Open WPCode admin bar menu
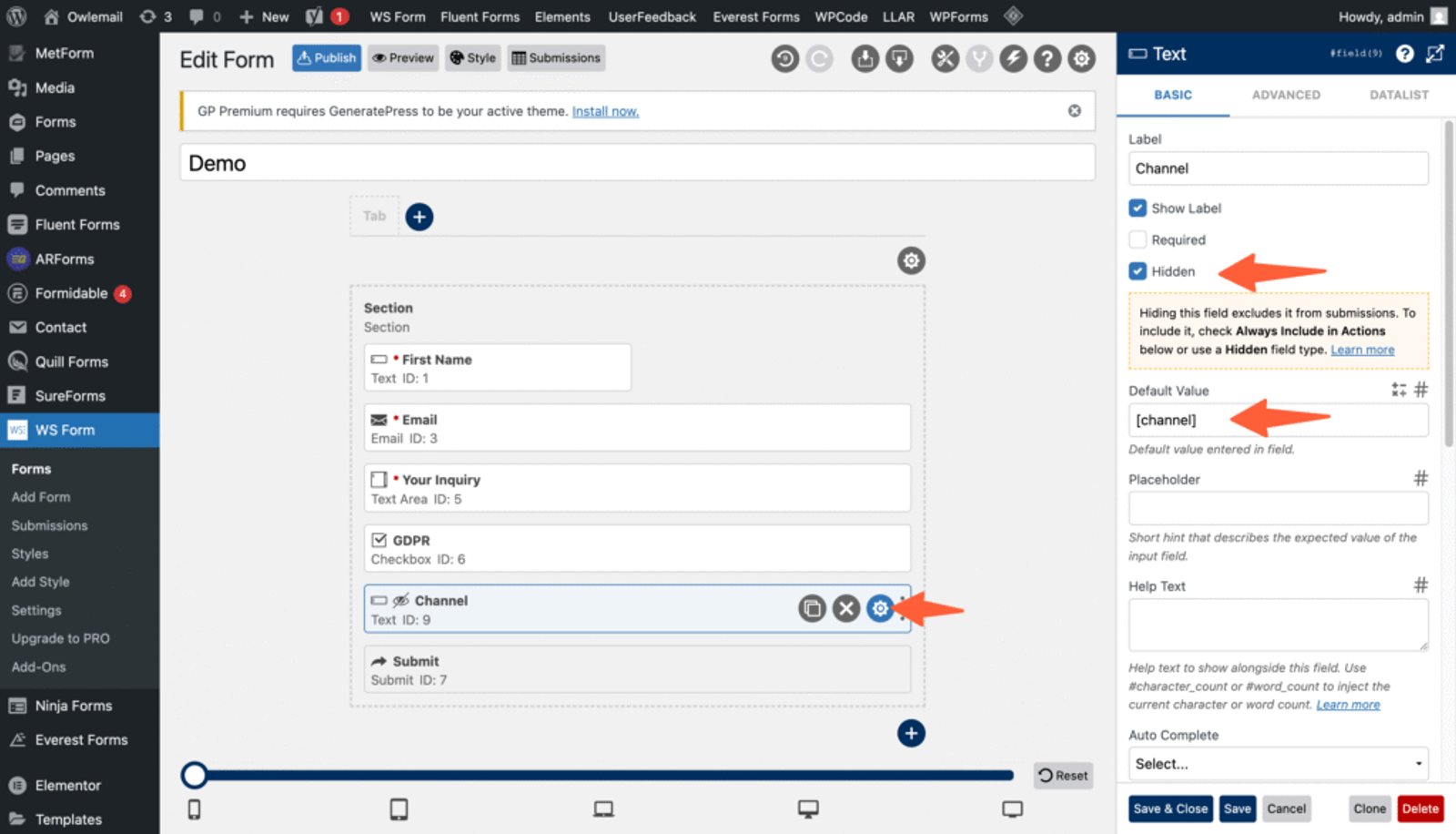 click(x=841, y=16)
